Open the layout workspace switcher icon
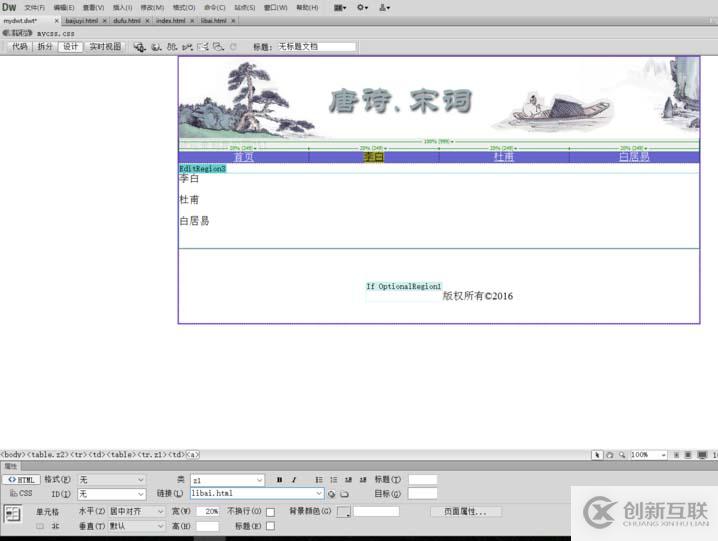This screenshot has height=541, width=718. pyautogui.click(x=340, y=7)
